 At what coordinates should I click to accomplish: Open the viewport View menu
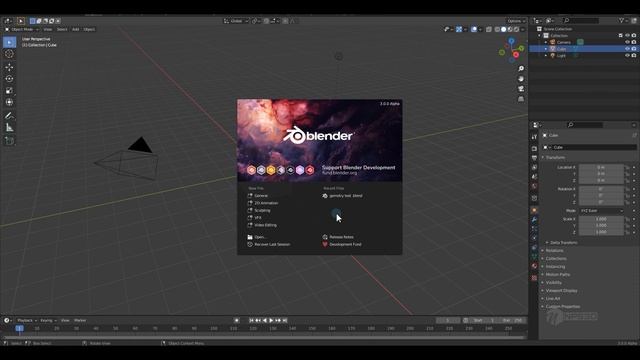[x=48, y=29]
